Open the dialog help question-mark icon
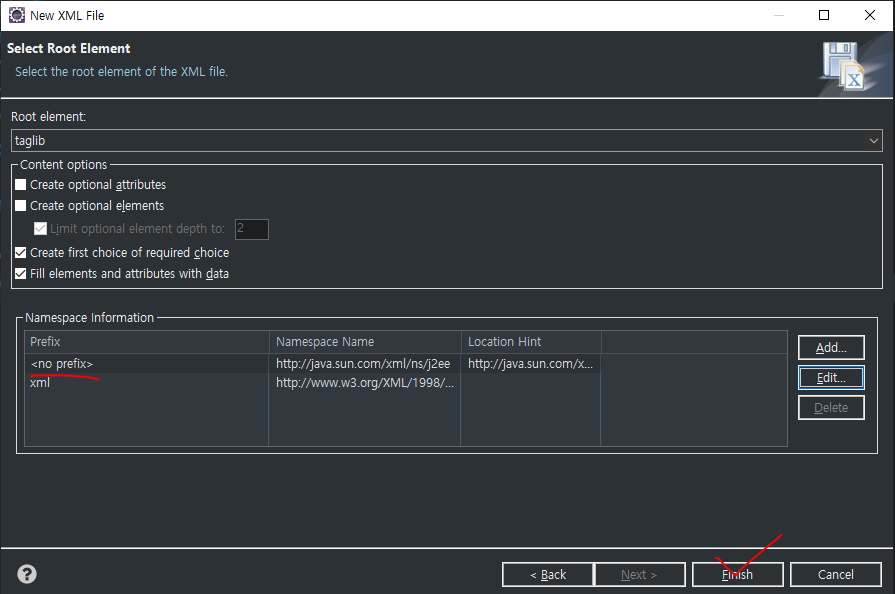This screenshot has width=895, height=594. (27, 574)
